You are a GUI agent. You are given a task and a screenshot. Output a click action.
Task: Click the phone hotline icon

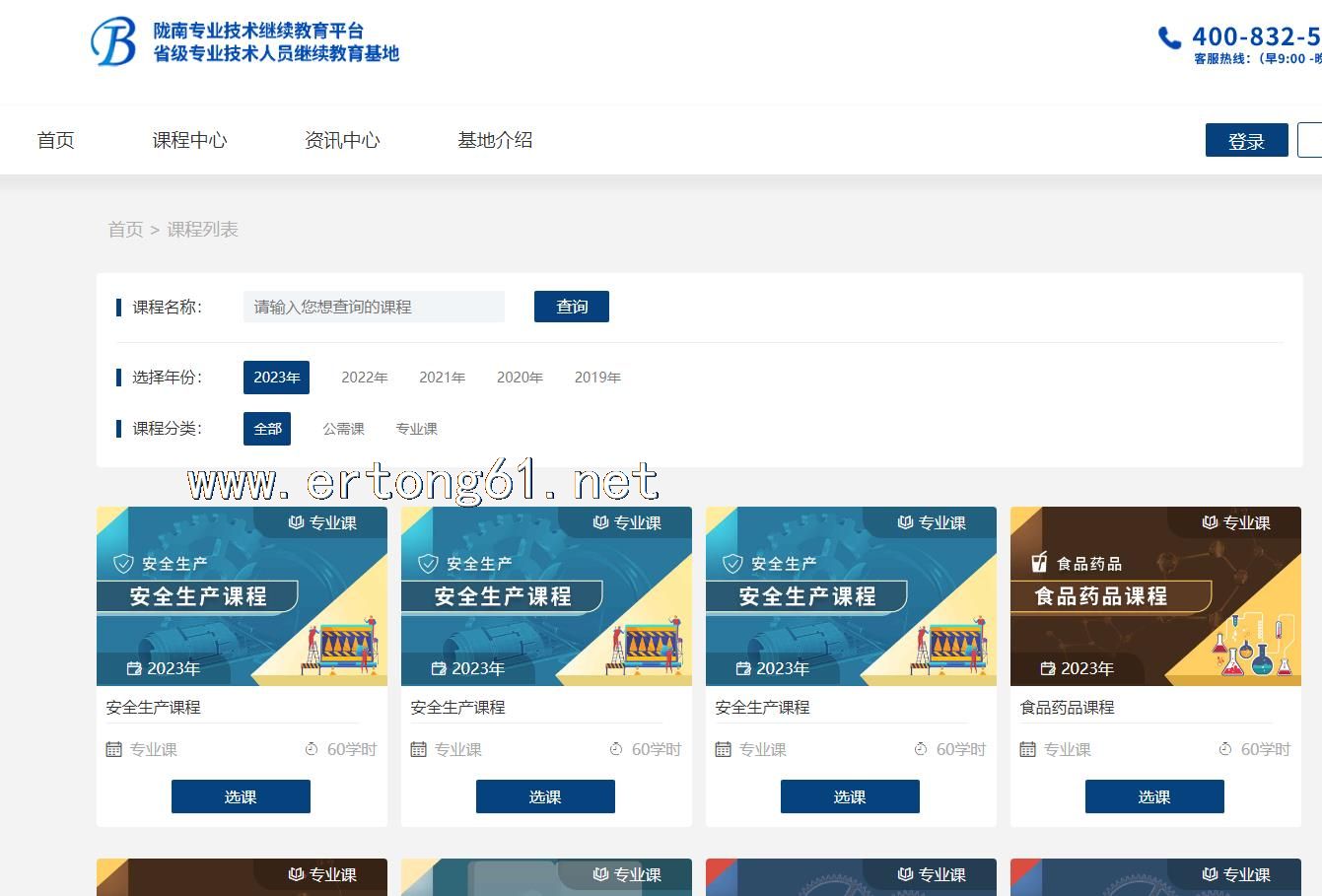pos(1169,38)
